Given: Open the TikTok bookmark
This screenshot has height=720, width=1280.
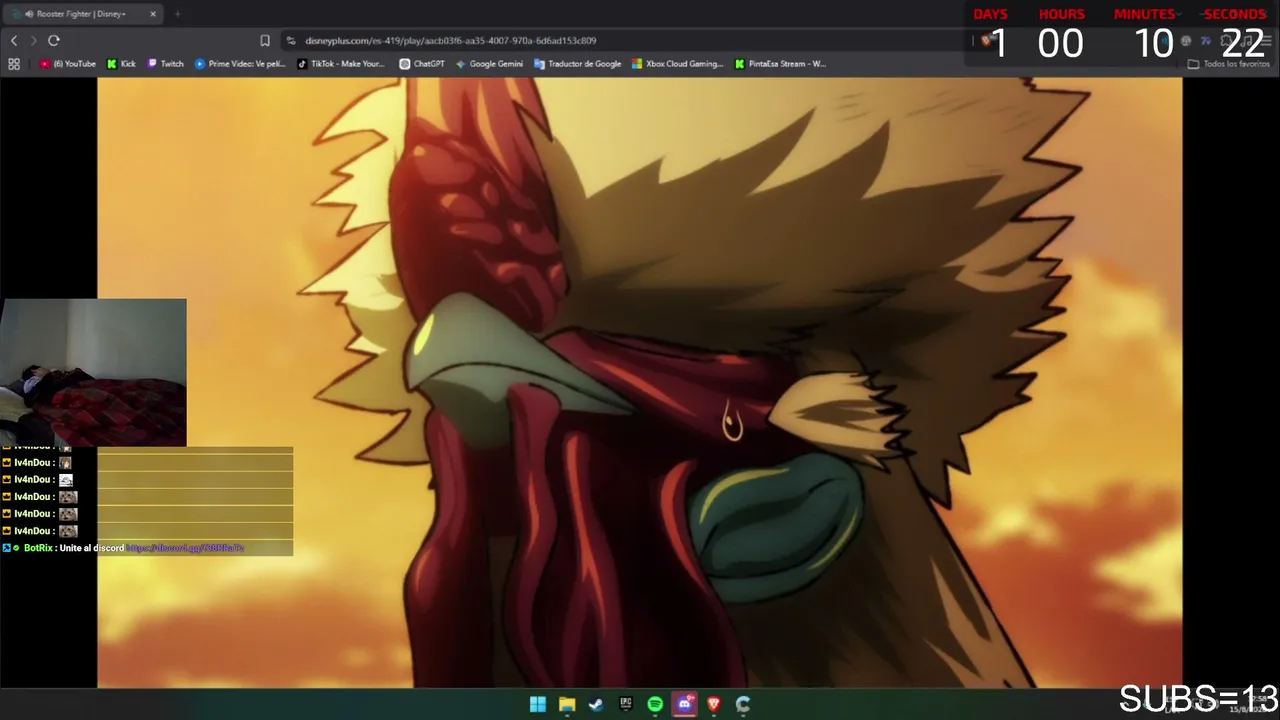Looking at the screenshot, I should coord(341,64).
